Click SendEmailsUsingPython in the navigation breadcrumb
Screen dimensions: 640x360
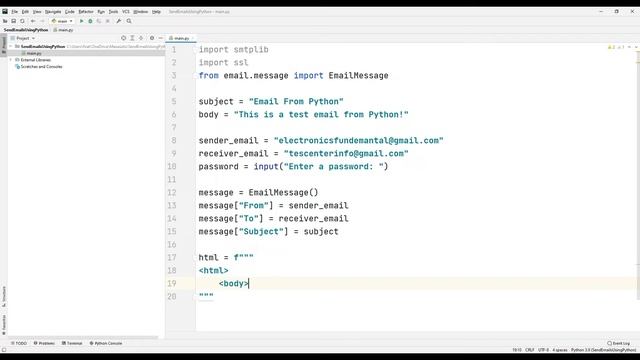click(26, 30)
